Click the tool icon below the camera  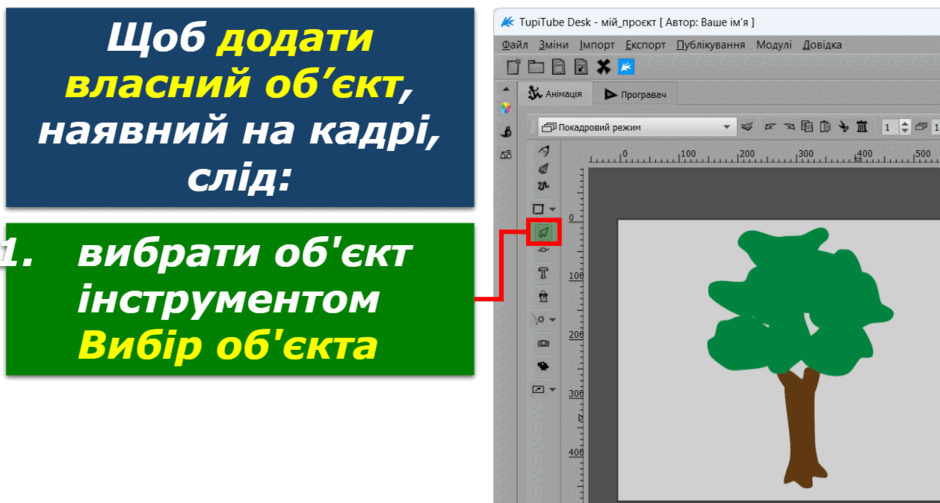[543, 366]
